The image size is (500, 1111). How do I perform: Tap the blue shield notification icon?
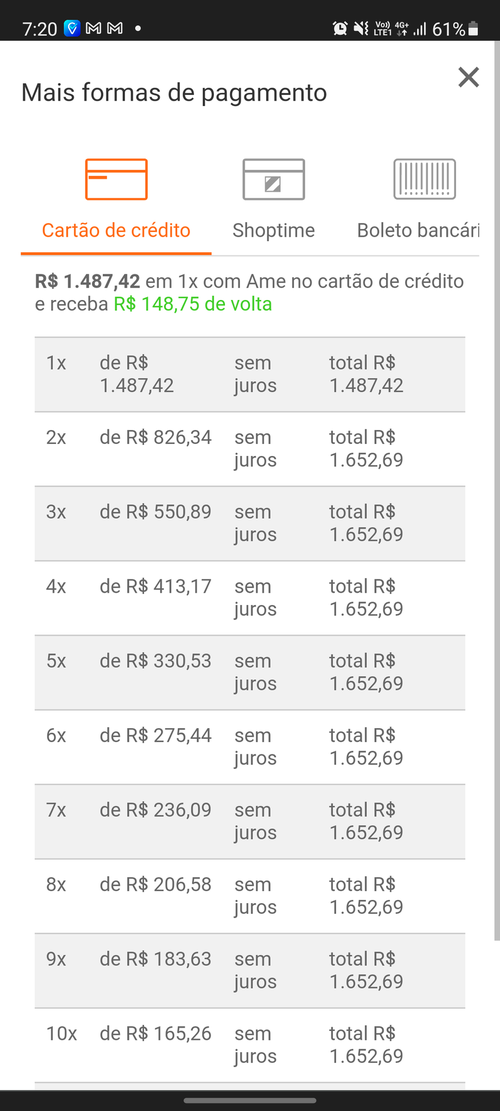click(x=72, y=29)
